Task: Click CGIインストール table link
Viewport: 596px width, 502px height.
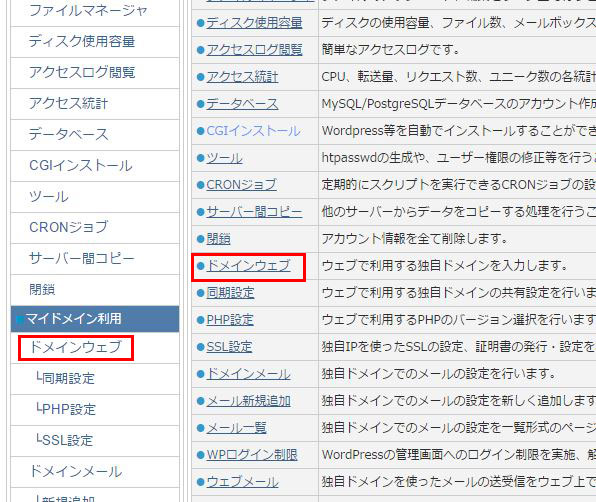Action: click(x=254, y=131)
